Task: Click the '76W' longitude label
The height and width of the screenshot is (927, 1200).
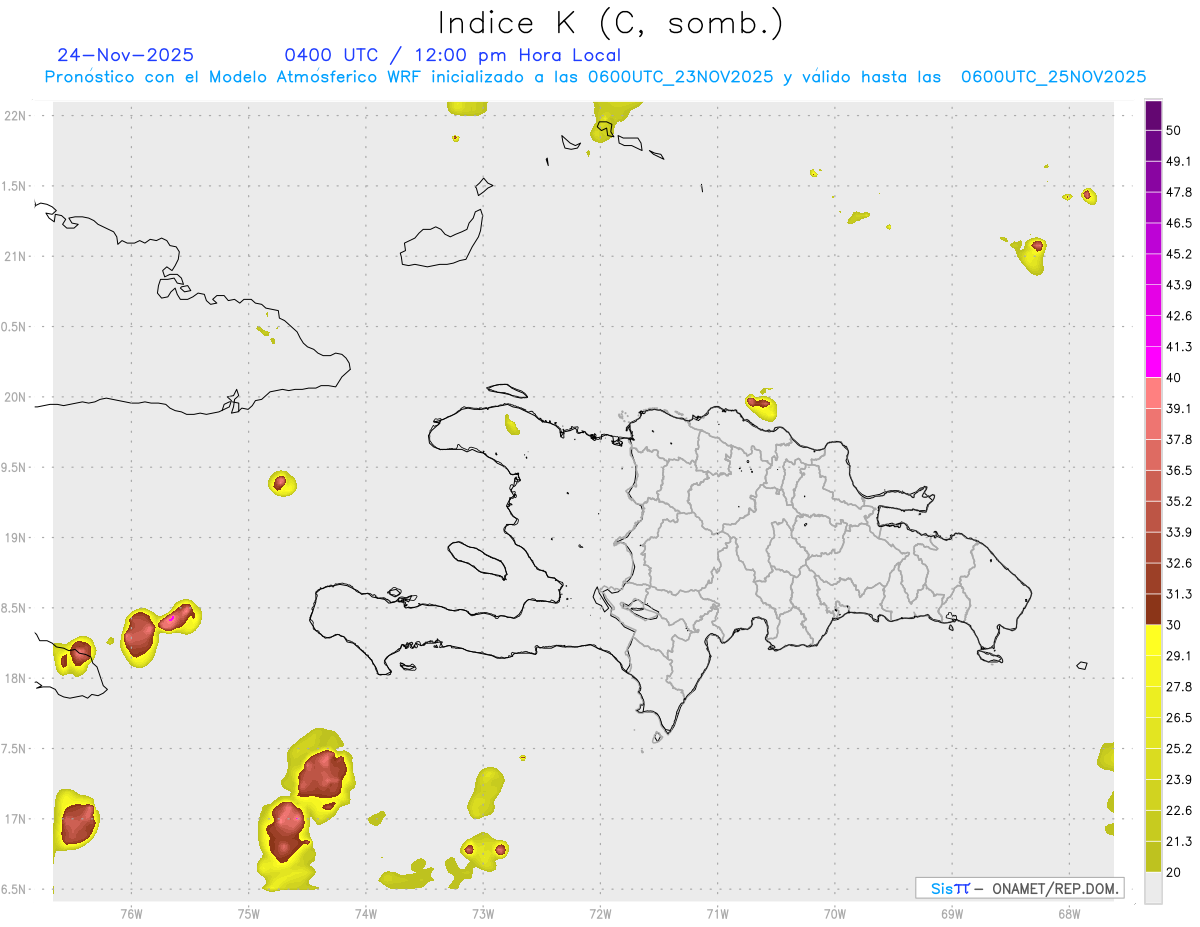Action: tap(131, 913)
